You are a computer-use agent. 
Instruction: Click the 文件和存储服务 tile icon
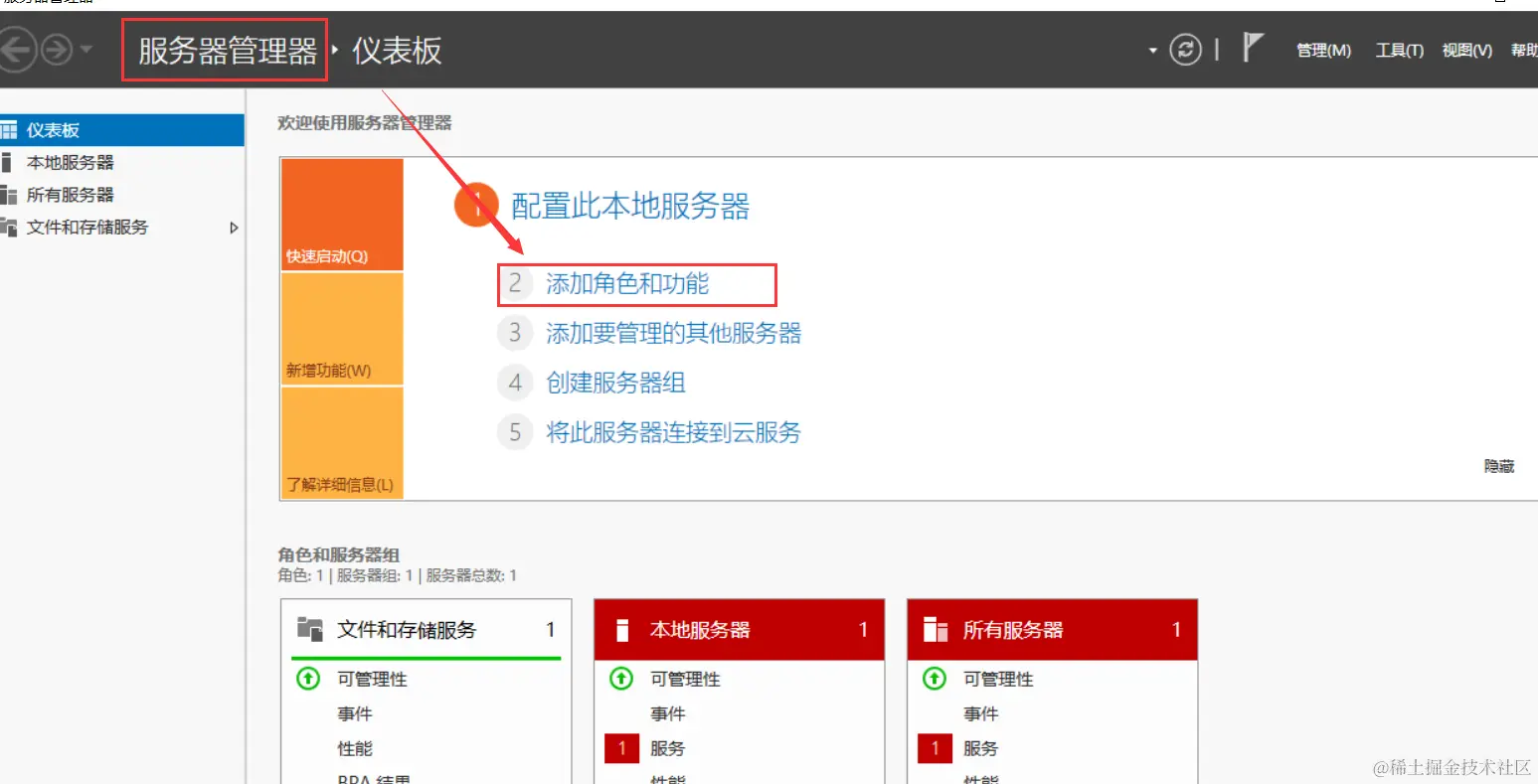pyautogui.click(x=310, y=629)
